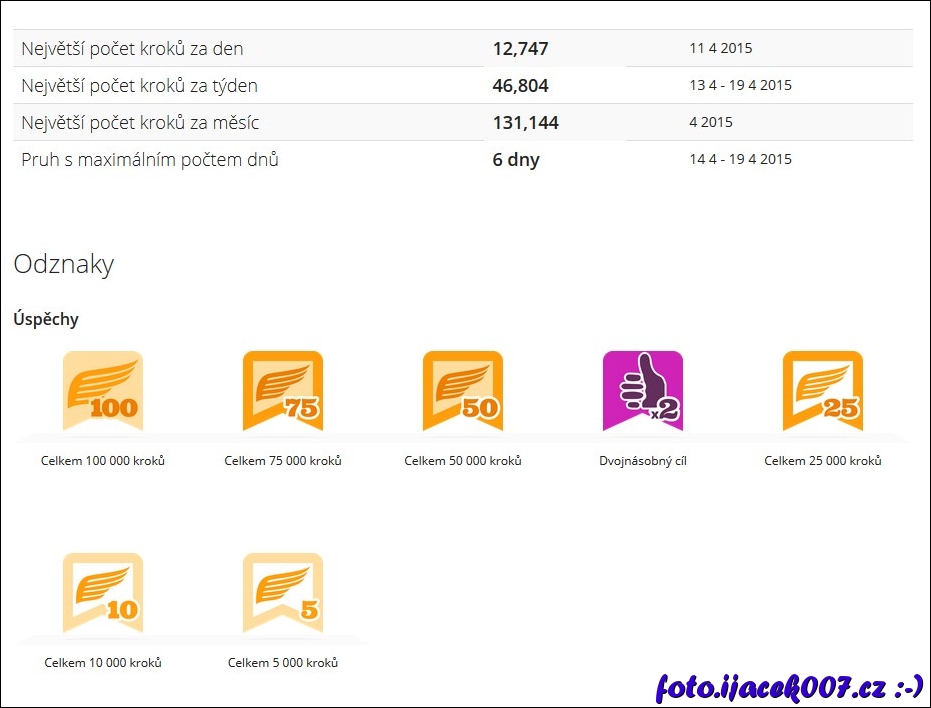Select the 25,000 steps badge icon
The width and height of the screenshot is (931, 708).
pos(823,391)
